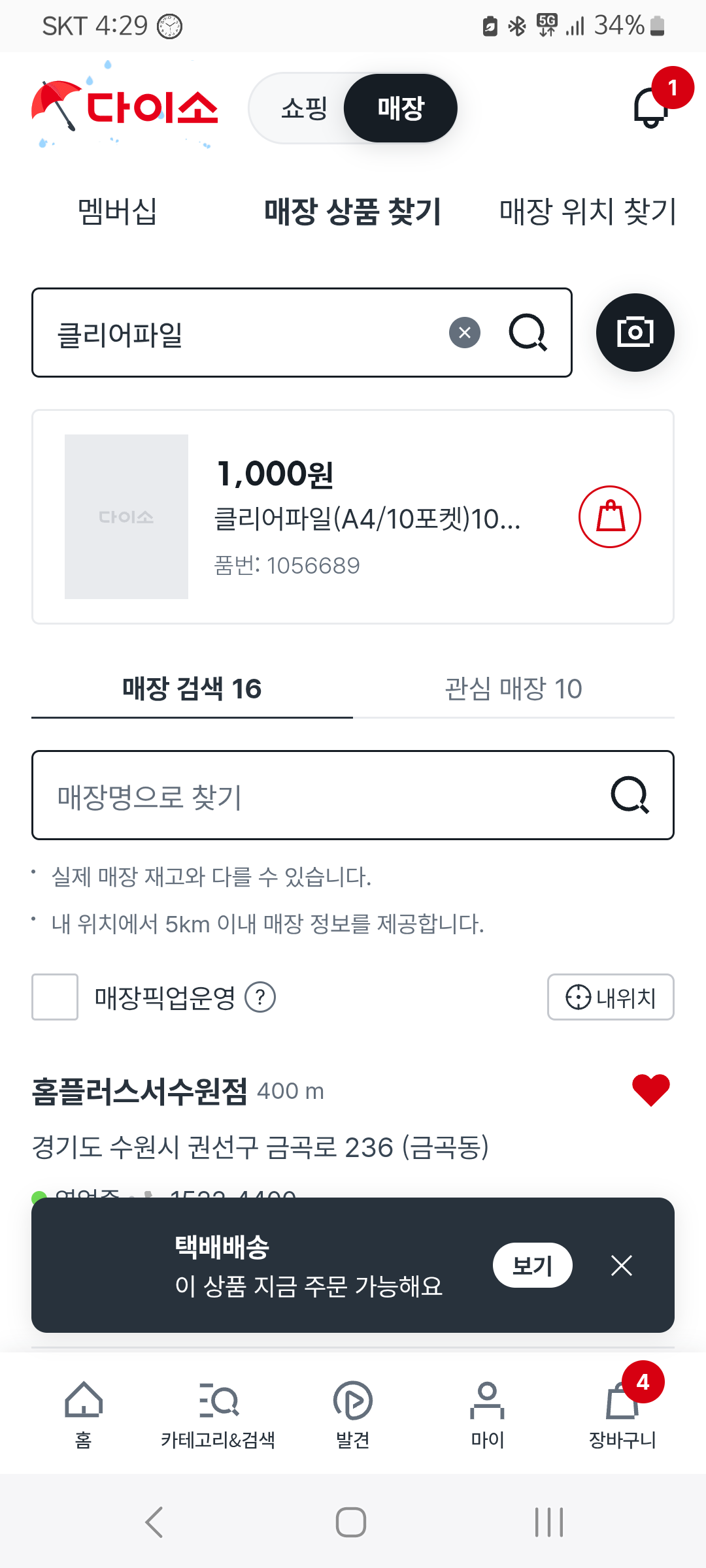The image size is (706, 1568).
Task: Tap the camera image search button
Action: point(635,333)
